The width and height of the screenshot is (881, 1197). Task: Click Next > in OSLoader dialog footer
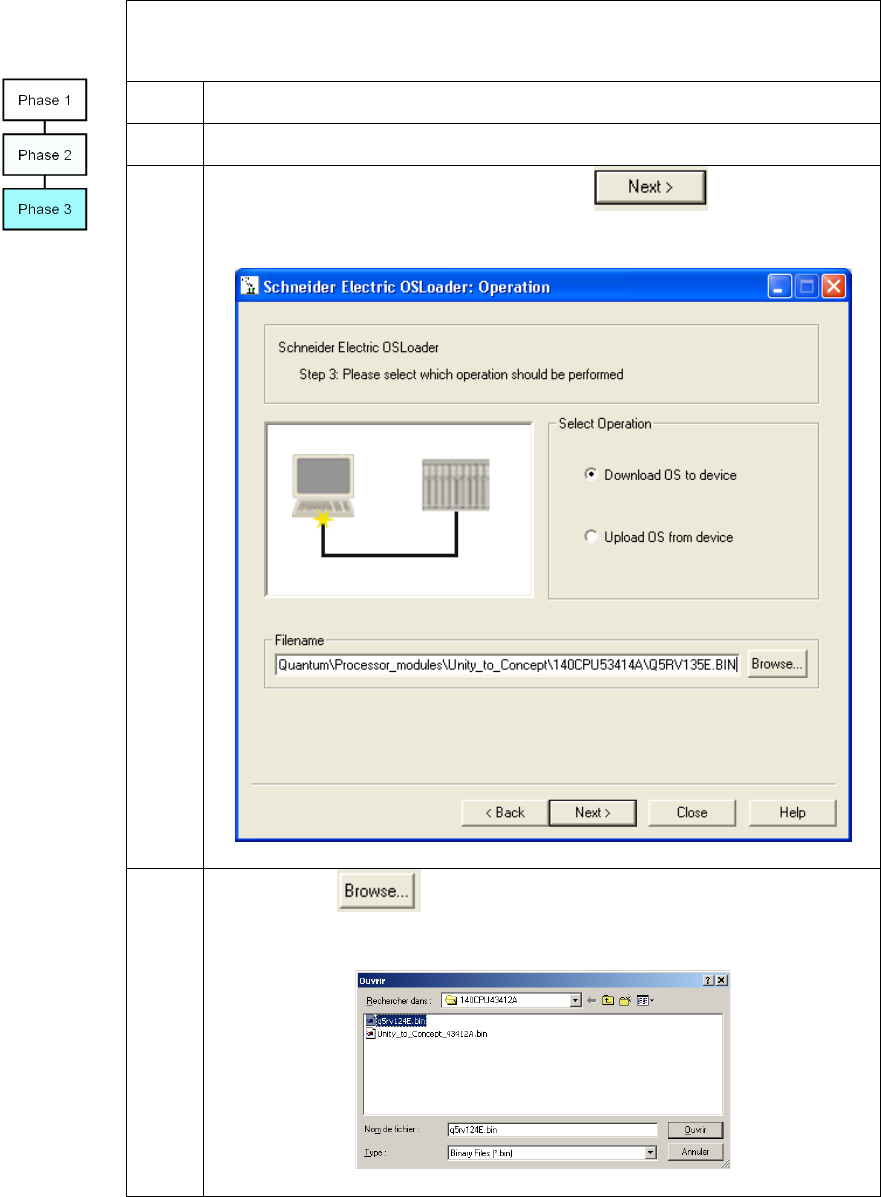pos(592,813)
